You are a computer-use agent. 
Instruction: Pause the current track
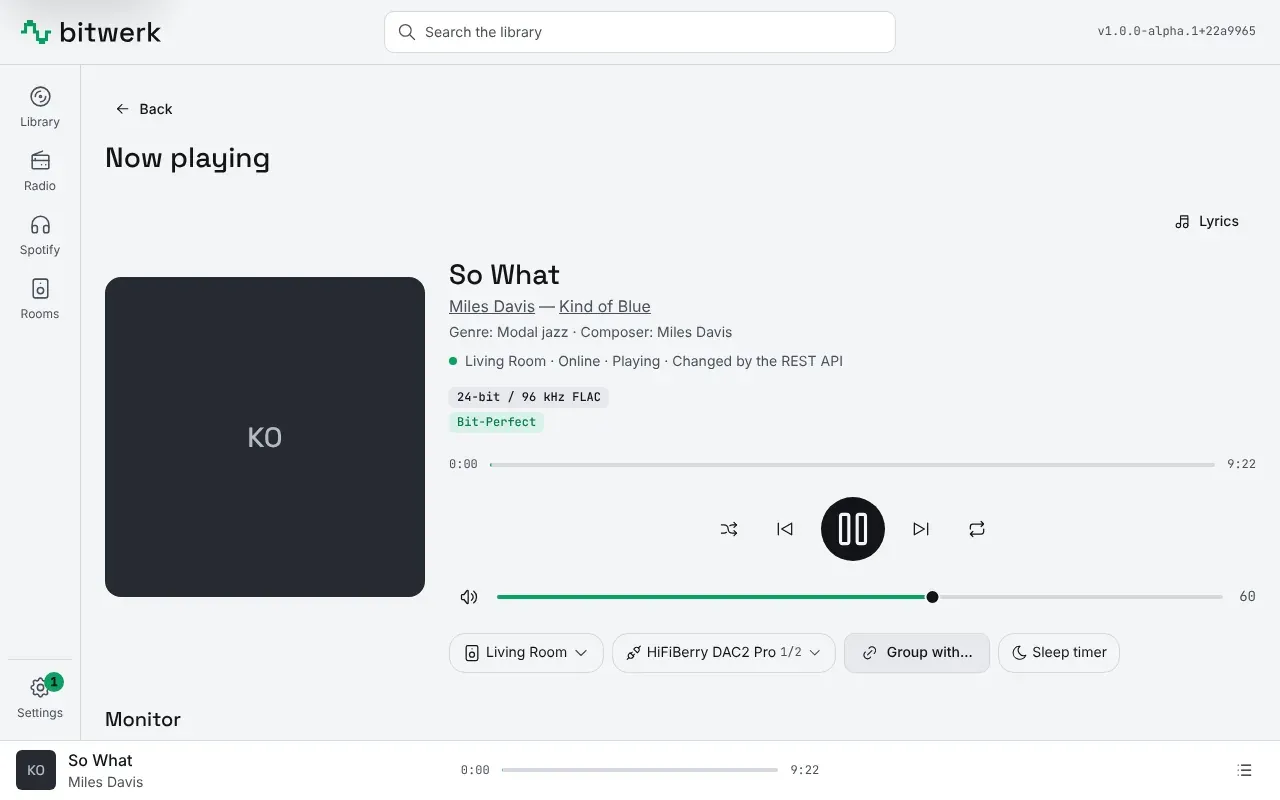pyautogui.click(x=853, y=529)
